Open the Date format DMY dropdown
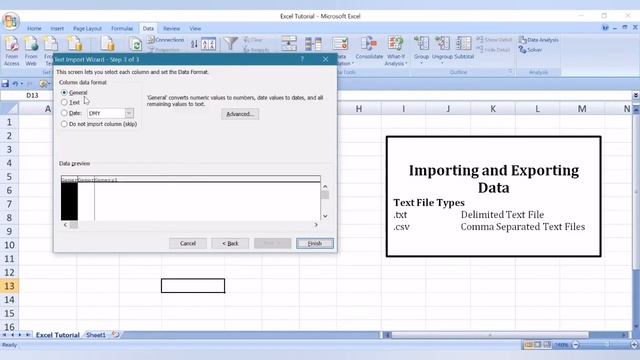This screenshot has height=360, width=640. tap(129, 113)
